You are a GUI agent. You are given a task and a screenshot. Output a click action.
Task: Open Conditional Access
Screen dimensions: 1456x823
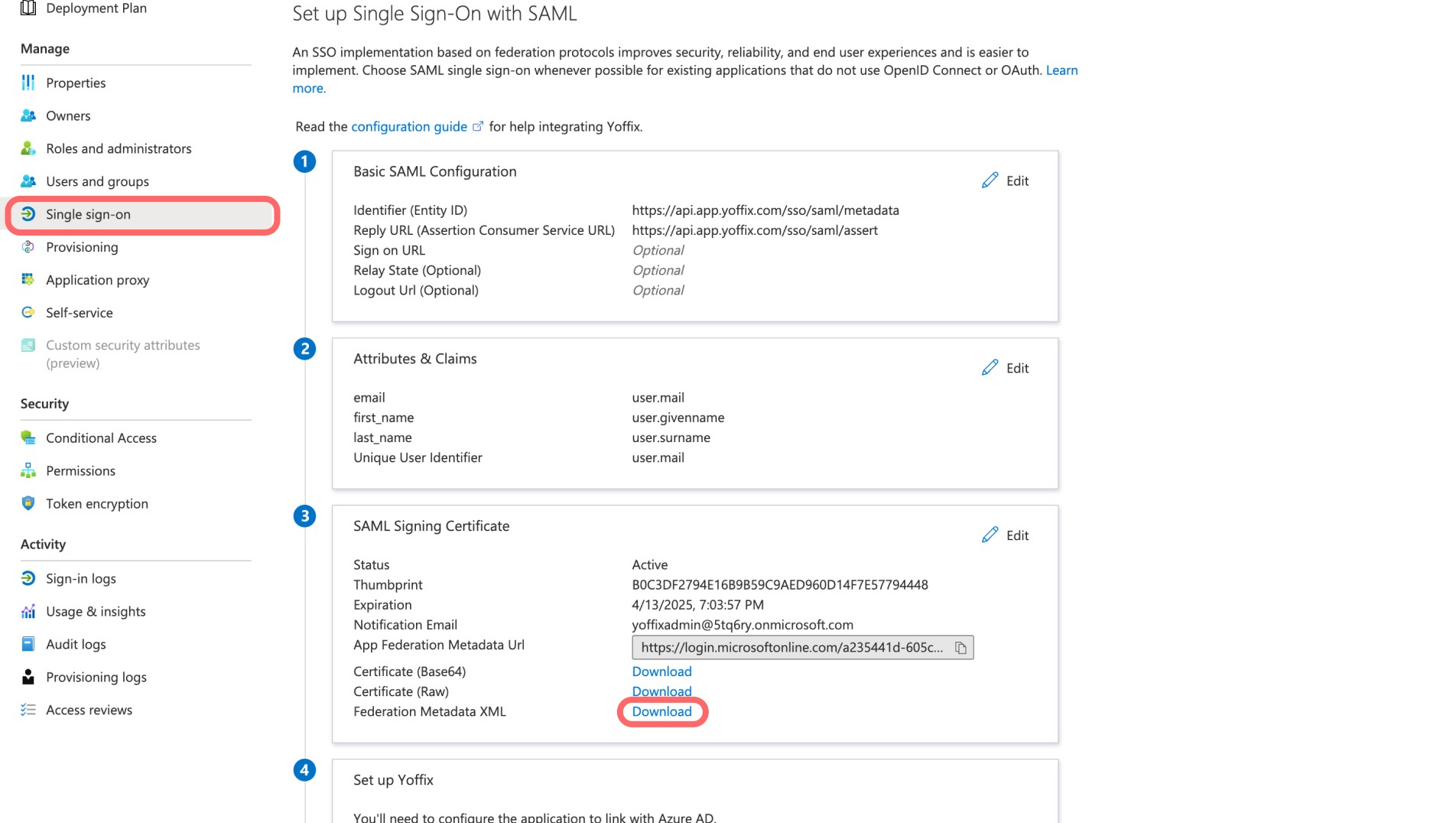(101, 438)
